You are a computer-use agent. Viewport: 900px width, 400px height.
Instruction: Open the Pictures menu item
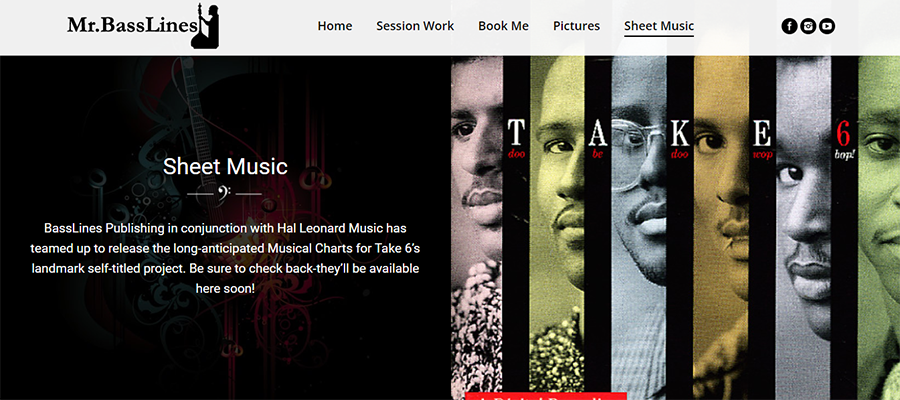576,26
